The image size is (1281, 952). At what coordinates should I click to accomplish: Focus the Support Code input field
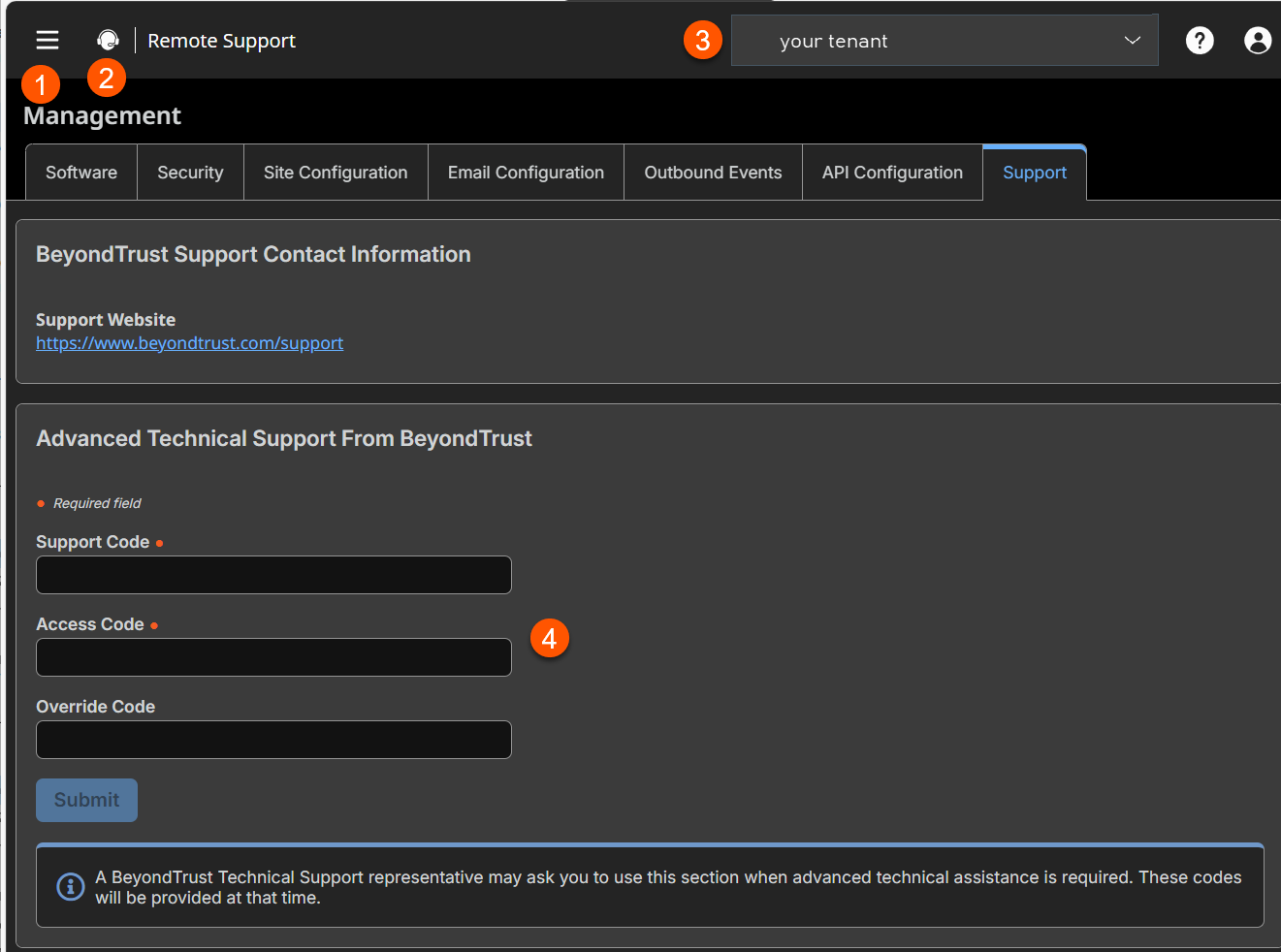[273, 575]
